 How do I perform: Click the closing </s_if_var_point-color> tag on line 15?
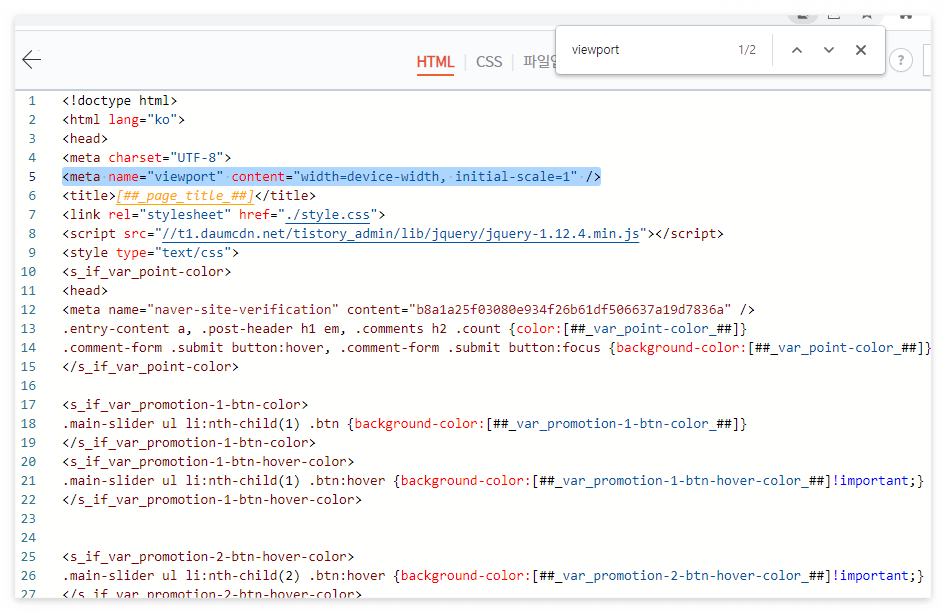click(x=150, y=367)
